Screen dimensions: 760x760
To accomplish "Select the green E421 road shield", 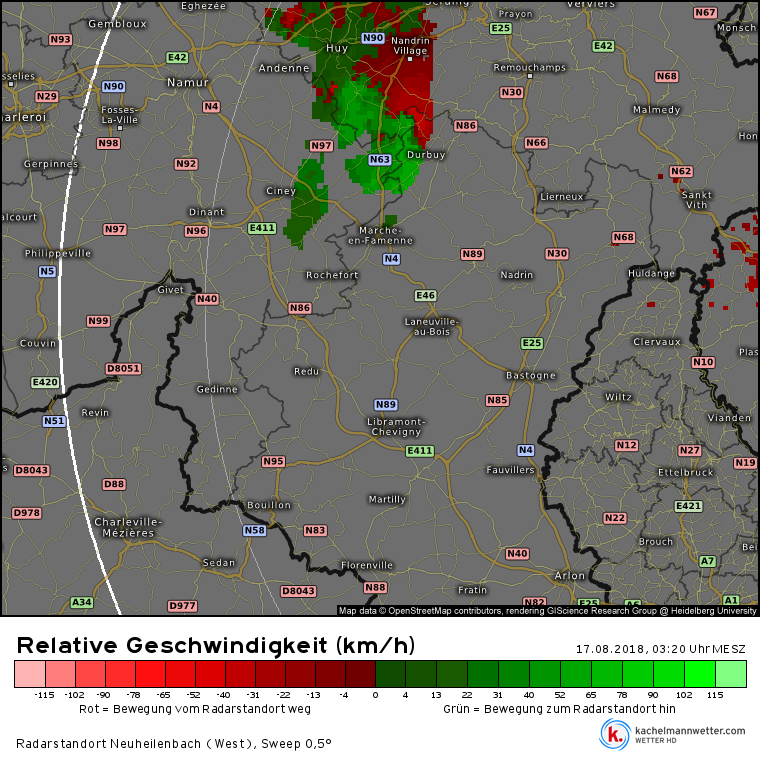I will [x=688, y=506].
